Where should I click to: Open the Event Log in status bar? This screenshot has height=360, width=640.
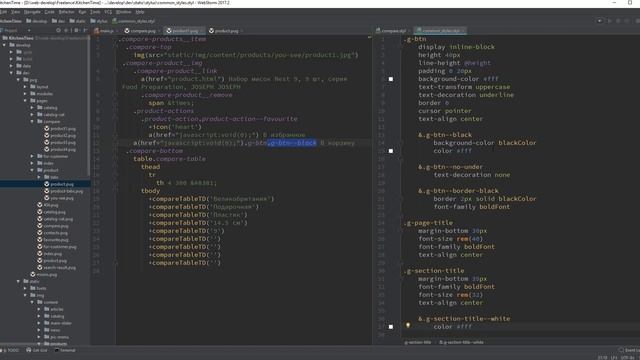pos(629,350)
